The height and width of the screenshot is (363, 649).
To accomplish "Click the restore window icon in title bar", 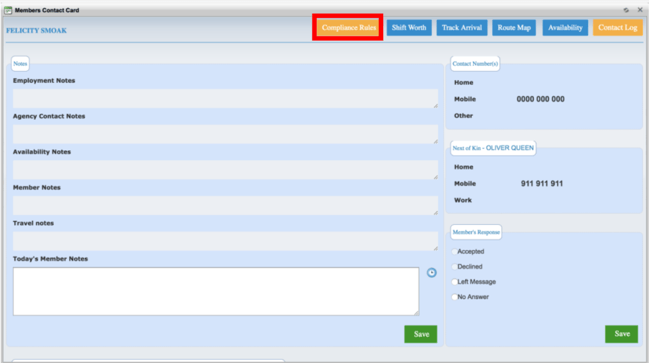I will tap(626, 10).
